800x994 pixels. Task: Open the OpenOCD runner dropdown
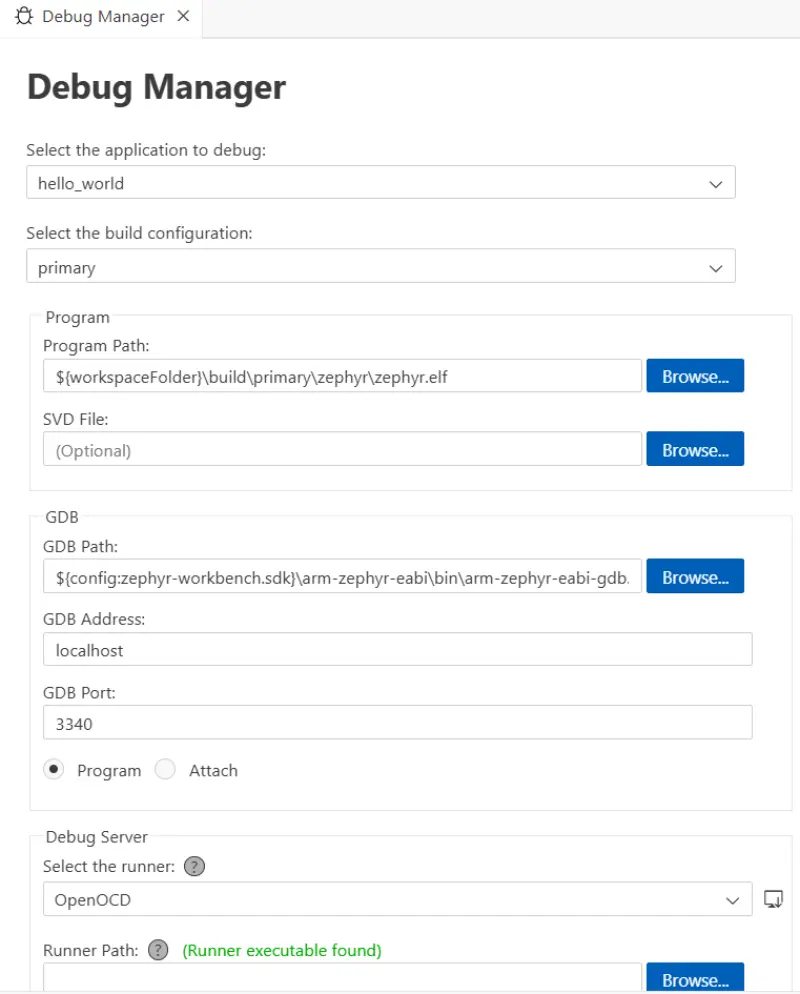coord(397,899)
